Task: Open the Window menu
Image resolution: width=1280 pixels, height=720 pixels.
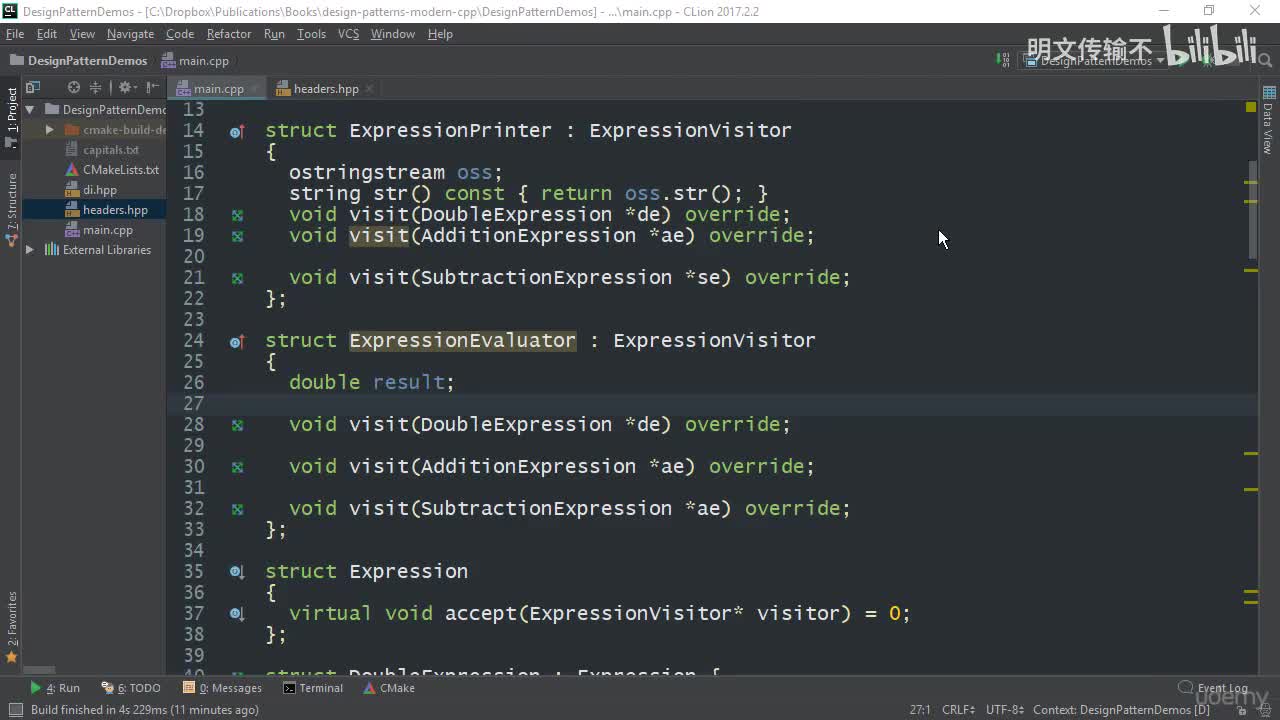Action: [x=393, y=34]
